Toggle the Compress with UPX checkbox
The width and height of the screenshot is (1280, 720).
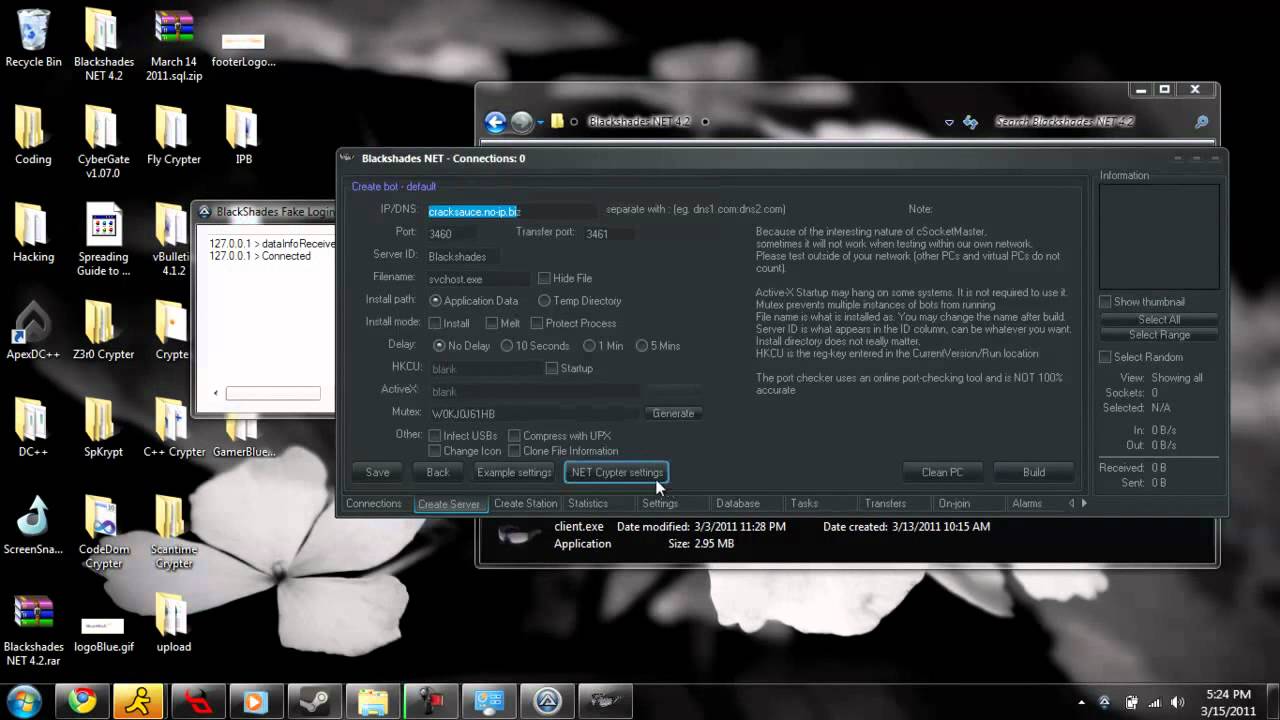tap(514, 436)
